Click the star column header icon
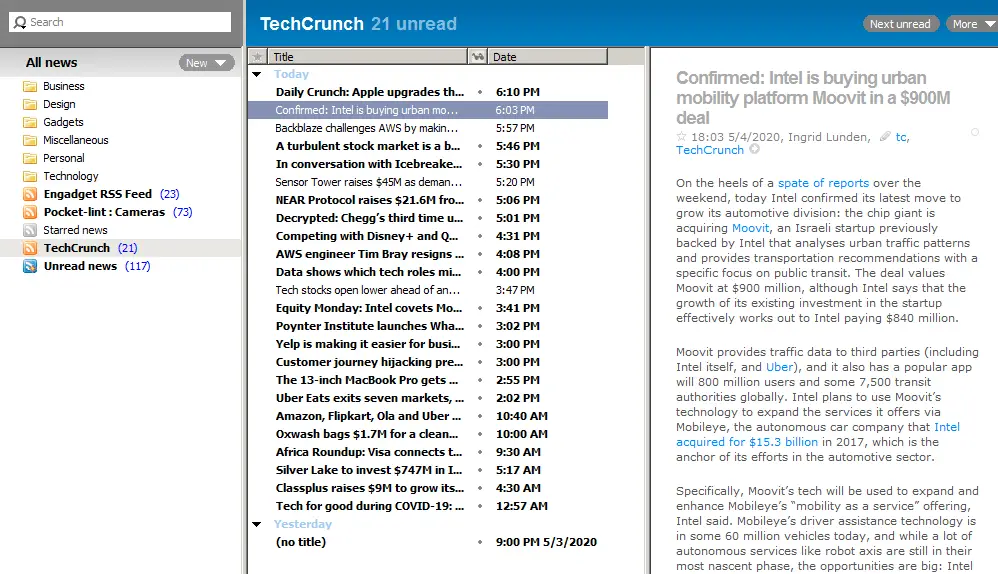The height and width of the screenshot is (574, 998). pos(257,57)
